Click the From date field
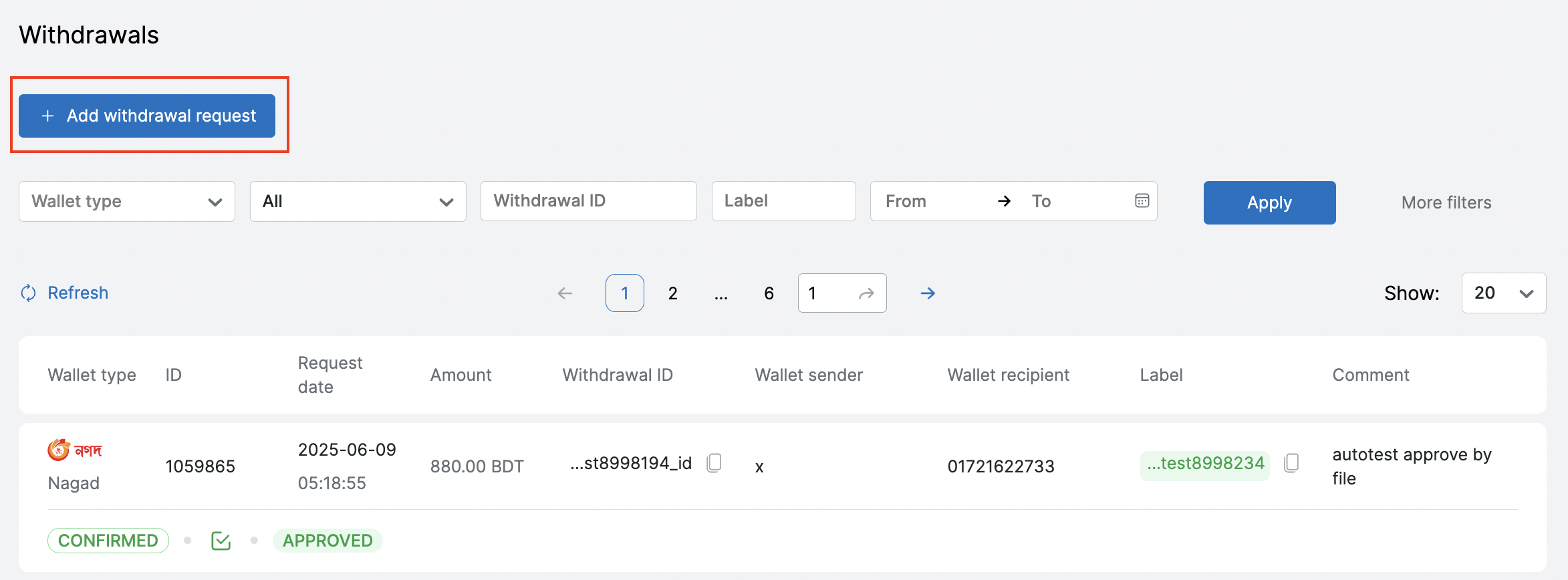Viewport: 1568px width, 580px height. (x=932, y=201)
